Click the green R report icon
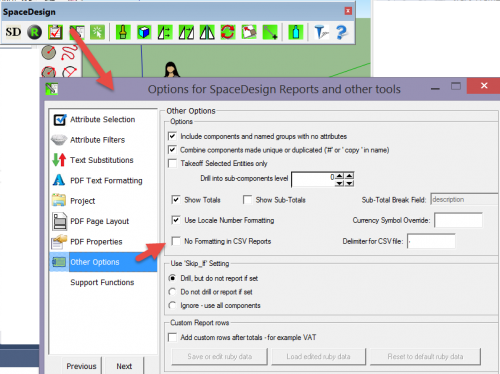 tap(34, 32)
